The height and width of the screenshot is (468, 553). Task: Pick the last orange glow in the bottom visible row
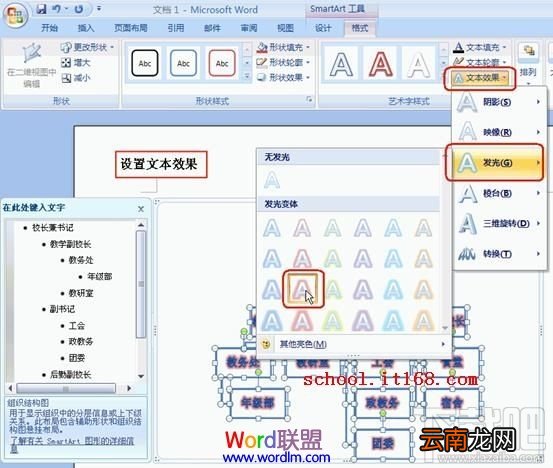coord(423,321)
